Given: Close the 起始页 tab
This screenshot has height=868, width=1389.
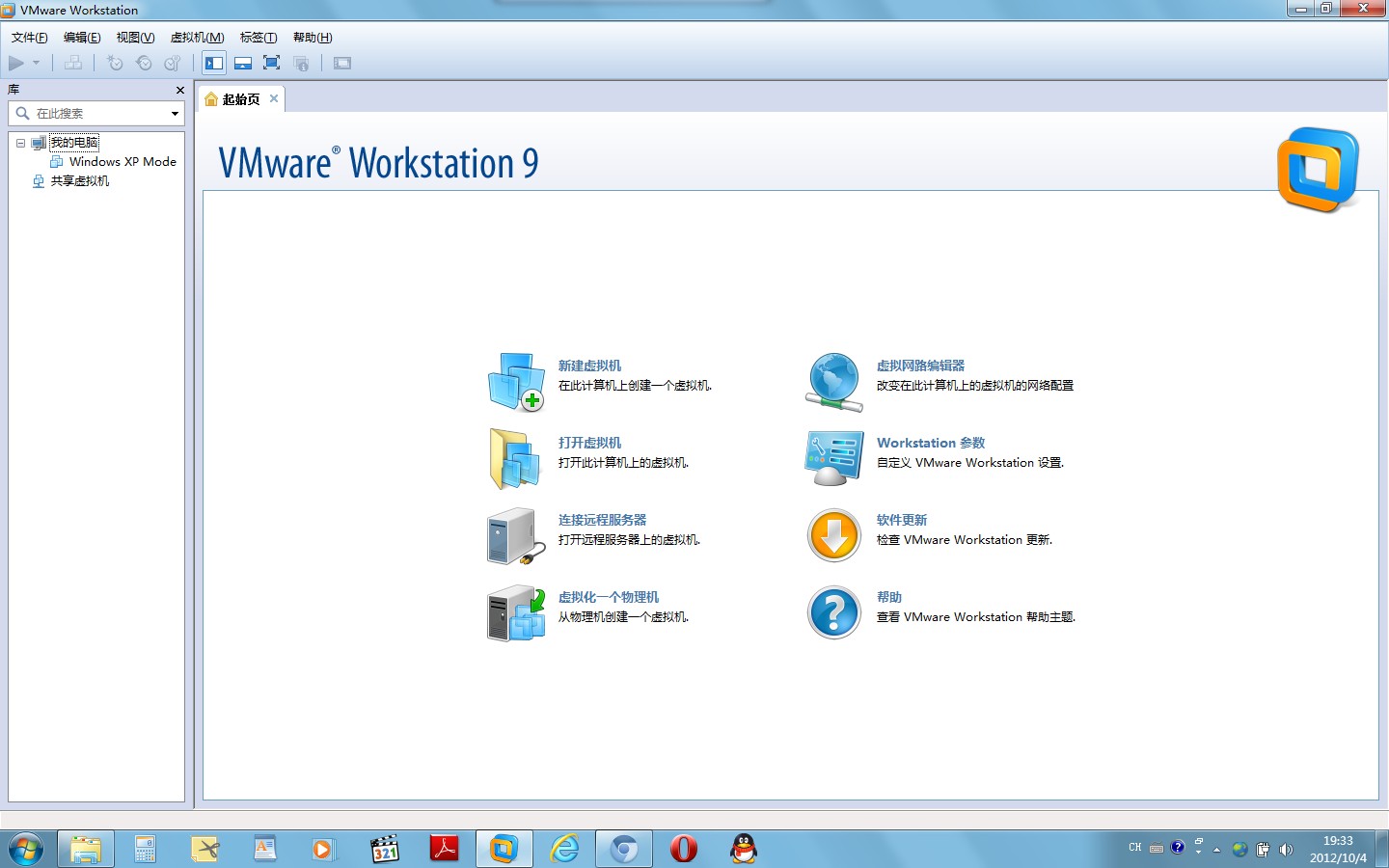Looking at the screenshot, I should pyautogui.click(x=274, y=98).
